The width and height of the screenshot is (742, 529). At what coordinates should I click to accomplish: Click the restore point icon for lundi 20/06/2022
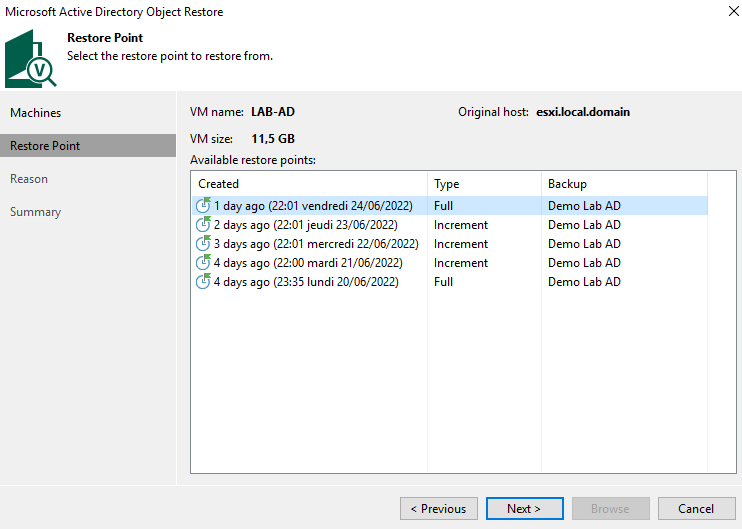[203, 281]
